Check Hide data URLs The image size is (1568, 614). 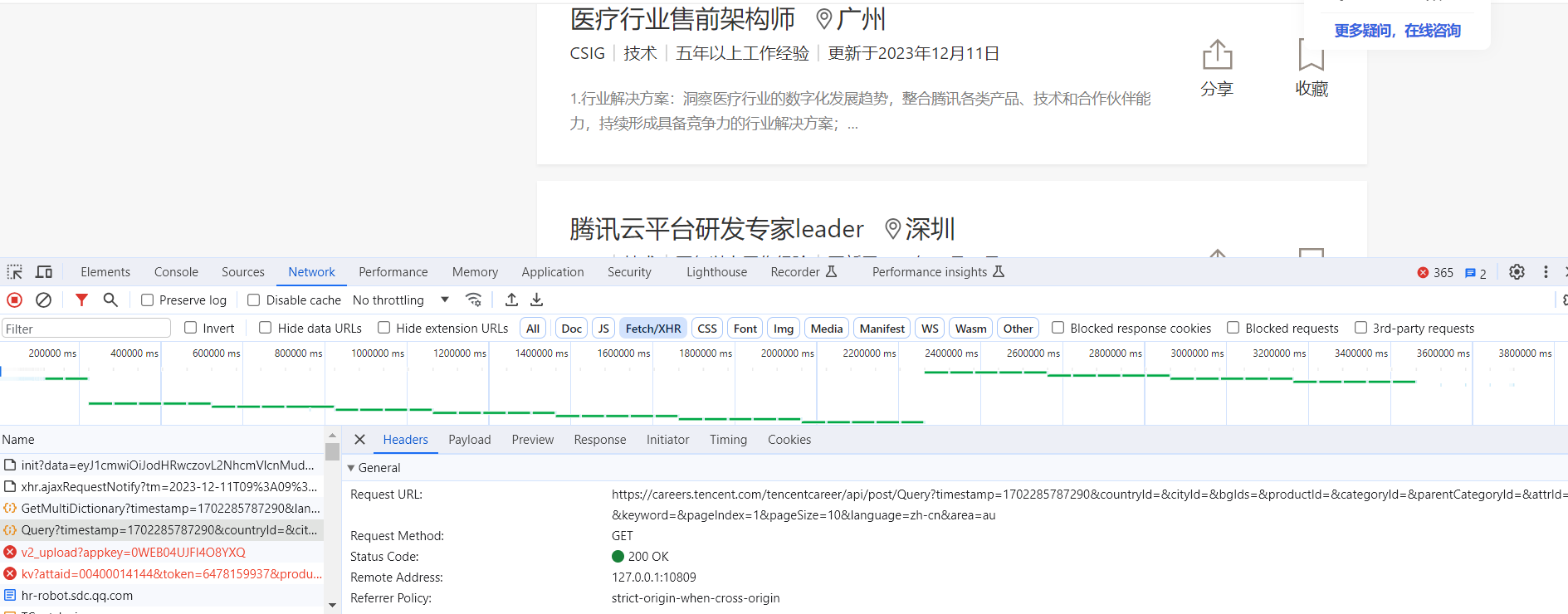coord(266,328)
